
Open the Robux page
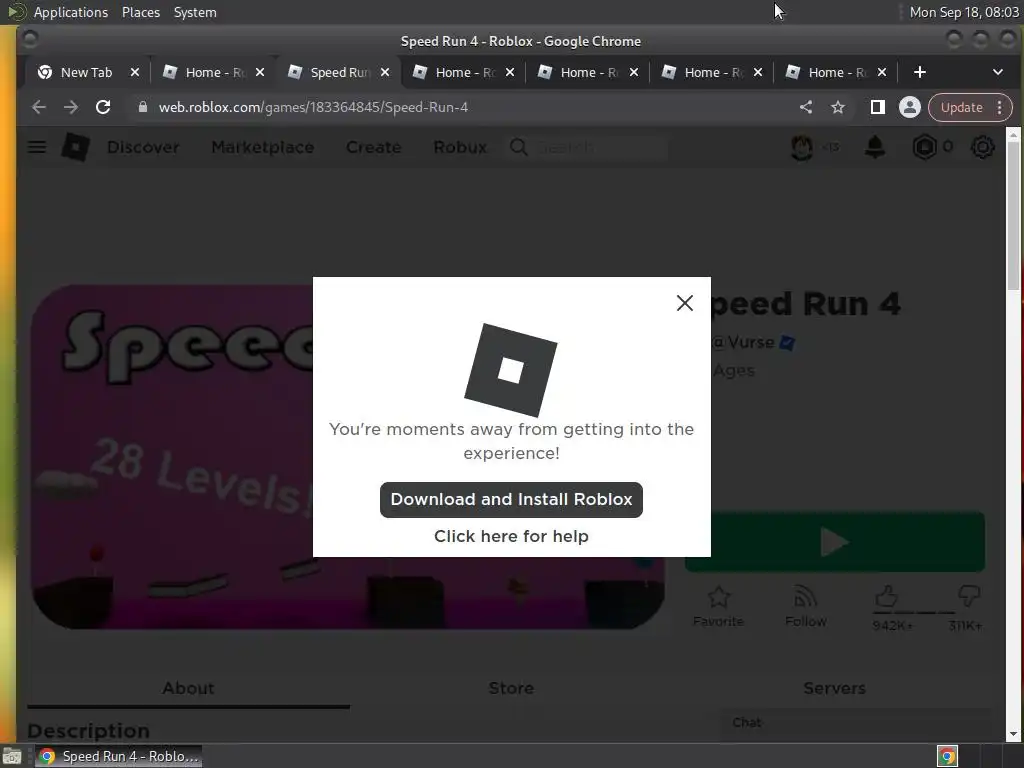click(x=460, y=147)
